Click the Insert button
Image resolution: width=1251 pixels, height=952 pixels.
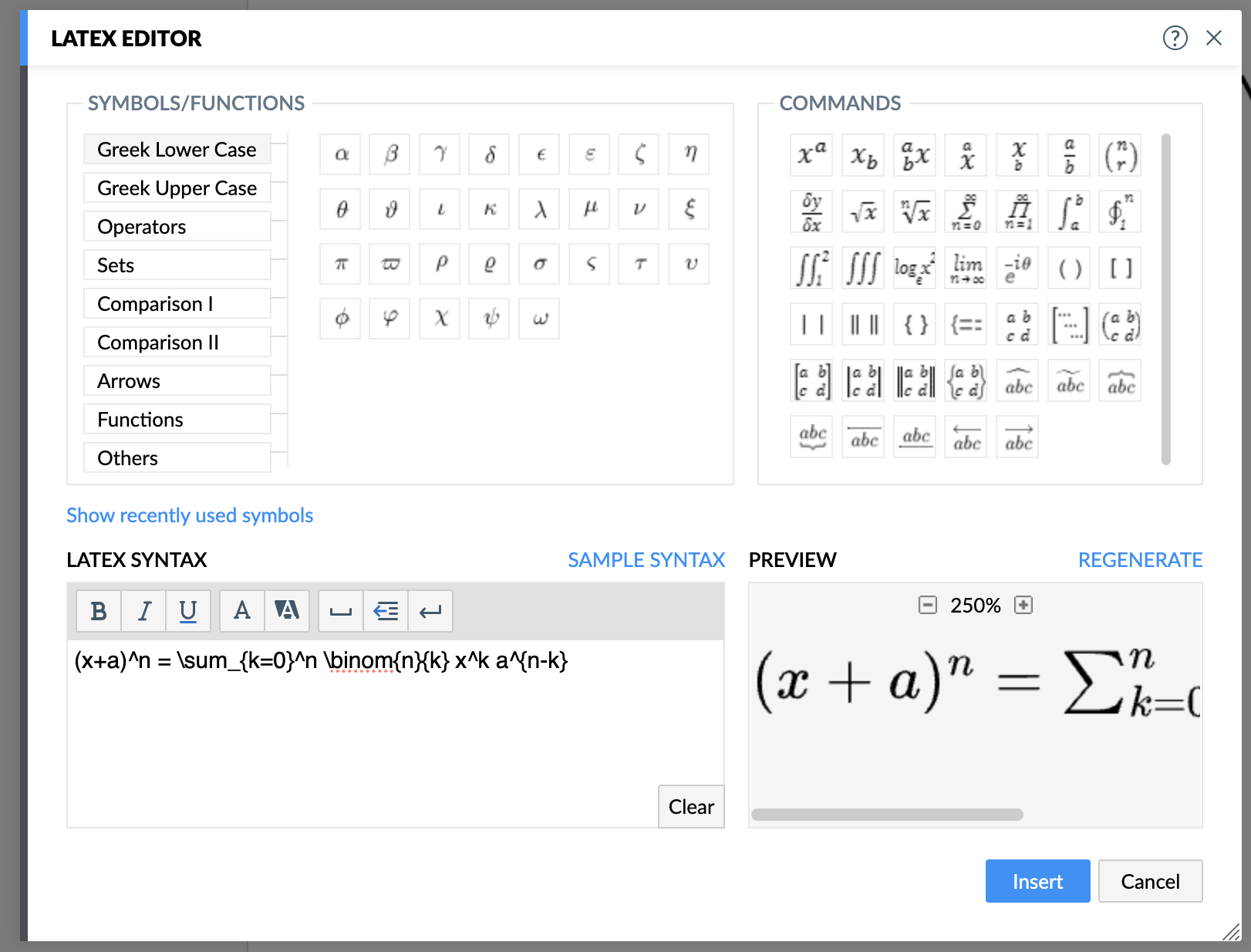click(x=1037, y=881)
